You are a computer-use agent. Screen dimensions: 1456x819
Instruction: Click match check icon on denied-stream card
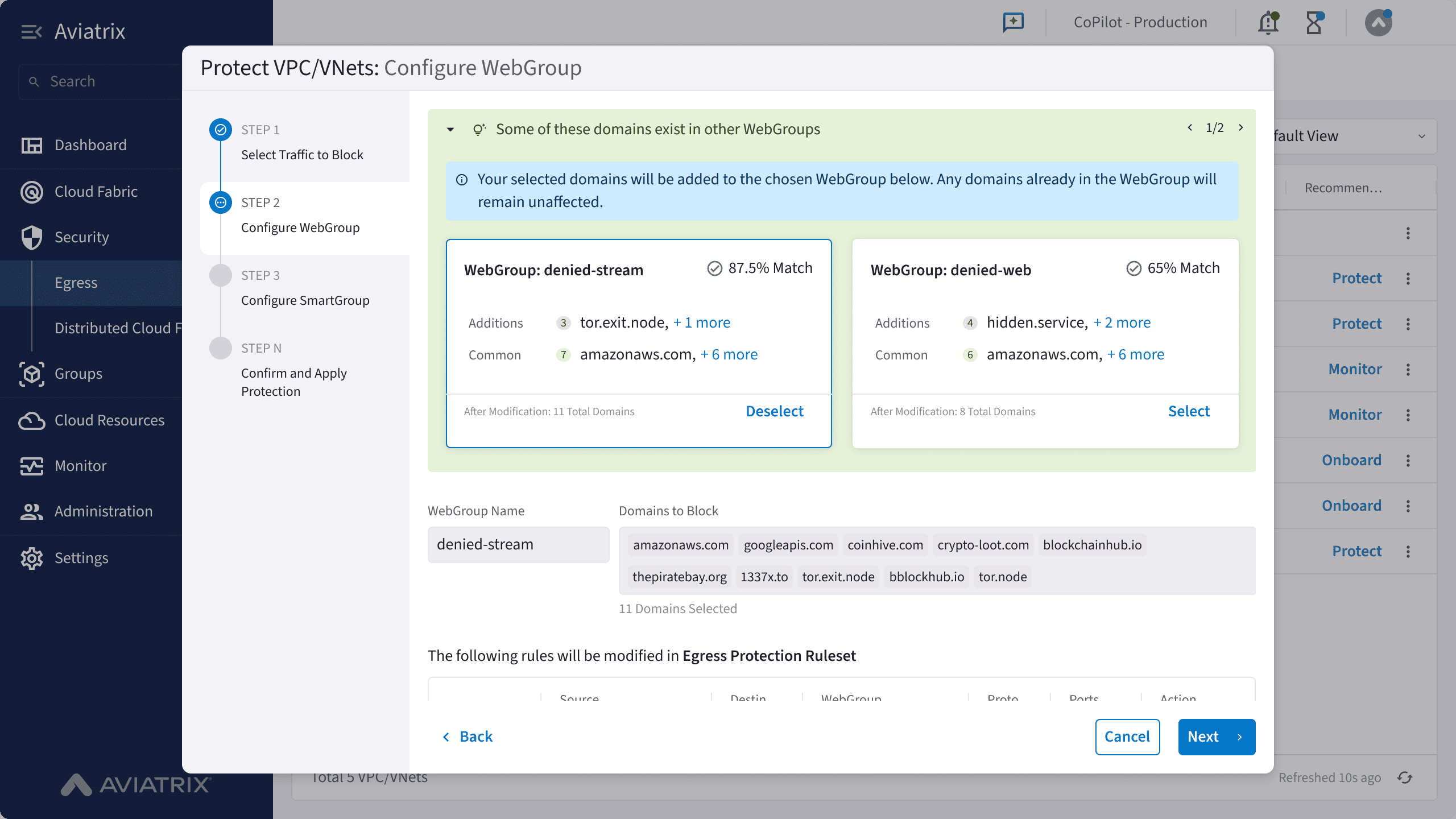[715, 268]
